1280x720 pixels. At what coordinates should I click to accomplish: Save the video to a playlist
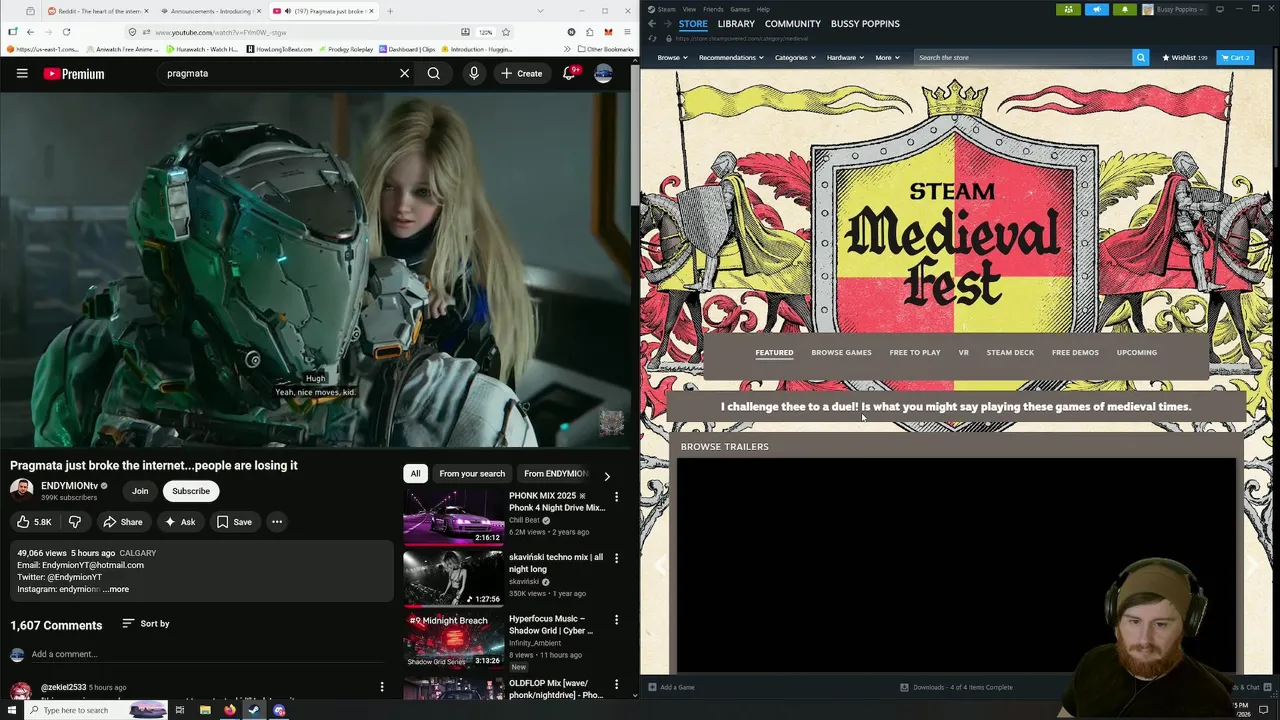pyautogui.click(x=234, y=522)
